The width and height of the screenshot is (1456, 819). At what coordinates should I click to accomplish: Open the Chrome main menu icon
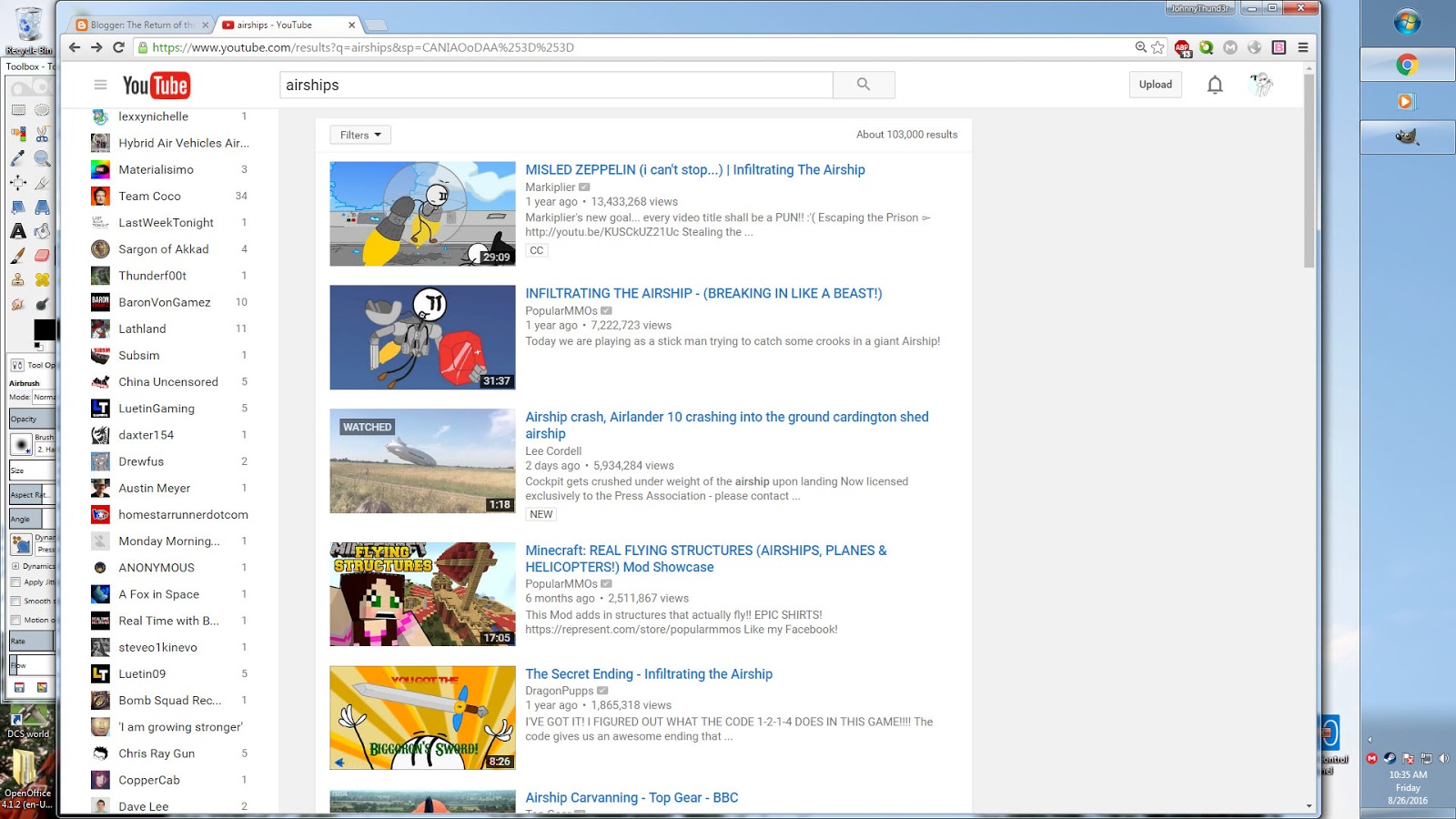(x=1303, y=47)
